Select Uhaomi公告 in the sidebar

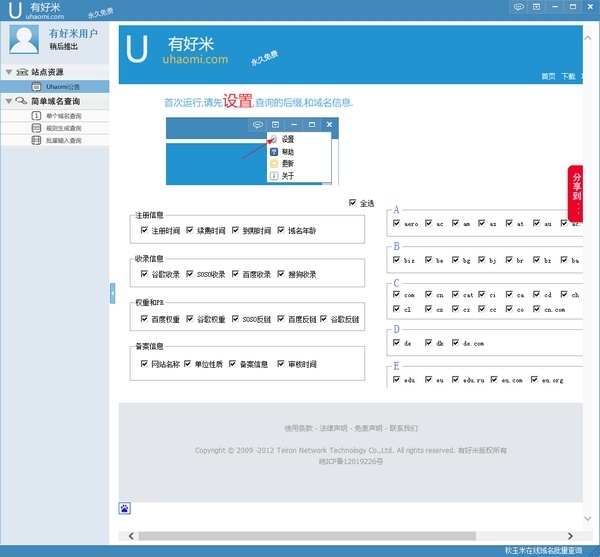pos(55,87)
